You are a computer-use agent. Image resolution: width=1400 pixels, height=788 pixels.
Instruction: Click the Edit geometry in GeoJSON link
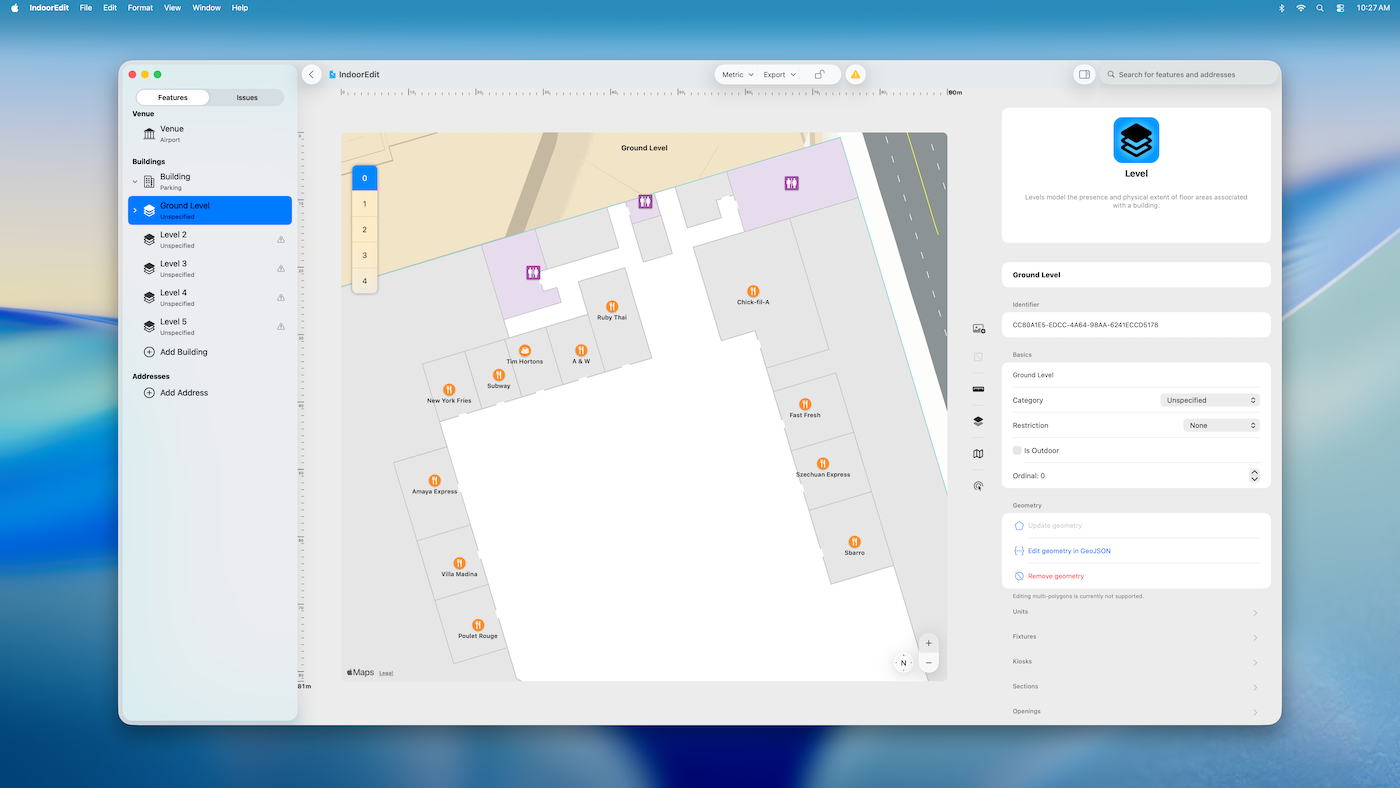pos(1069,551)
